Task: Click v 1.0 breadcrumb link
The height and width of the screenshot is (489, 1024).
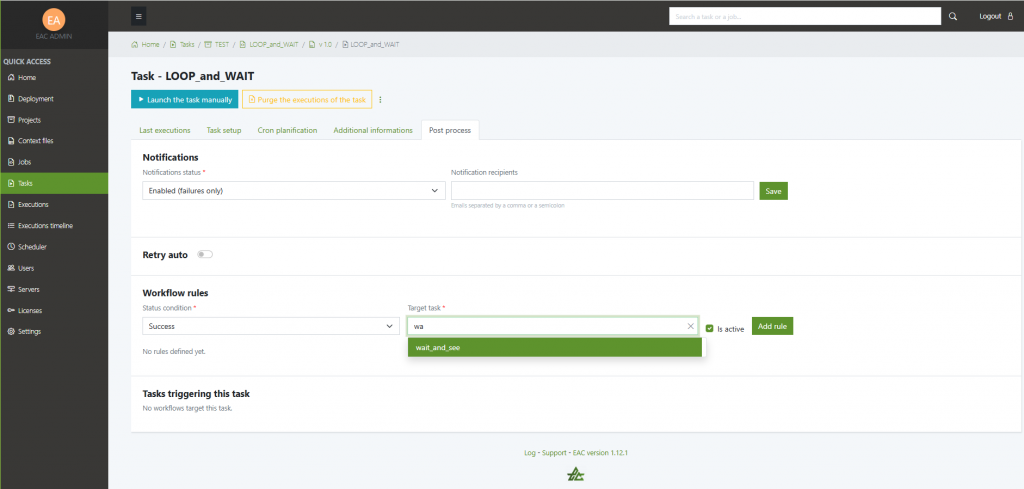Action: (321, 44)
